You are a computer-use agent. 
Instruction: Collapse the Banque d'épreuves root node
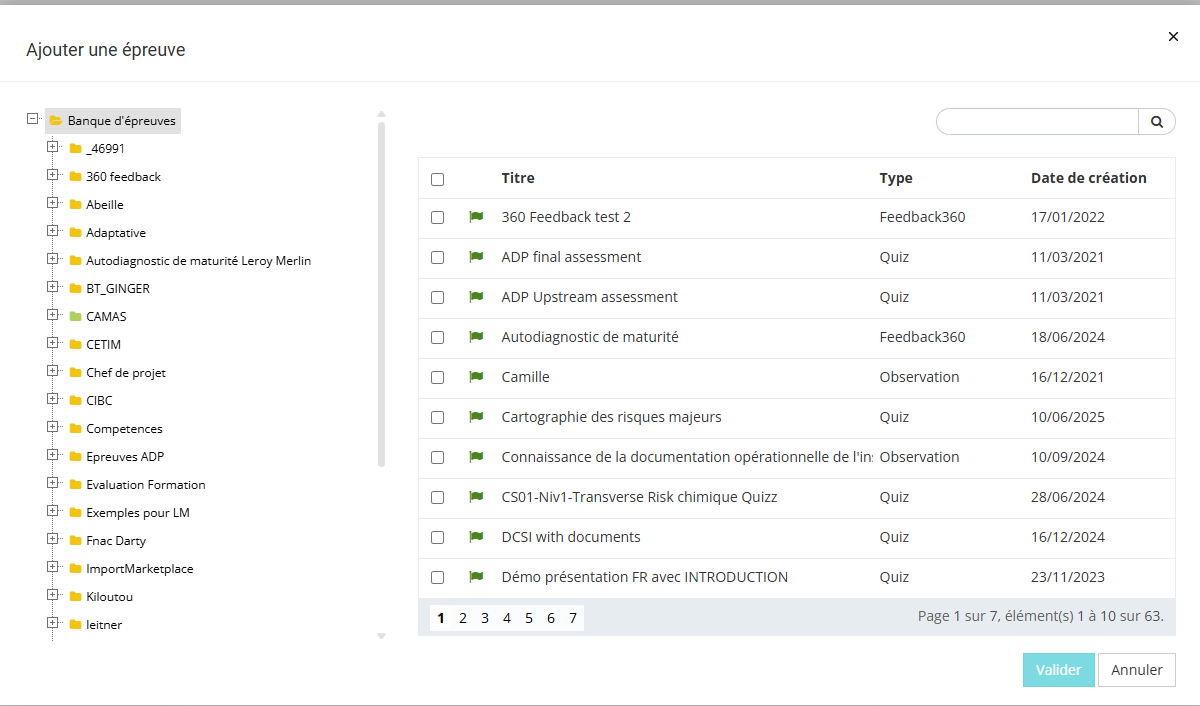(x=32, y=119)
